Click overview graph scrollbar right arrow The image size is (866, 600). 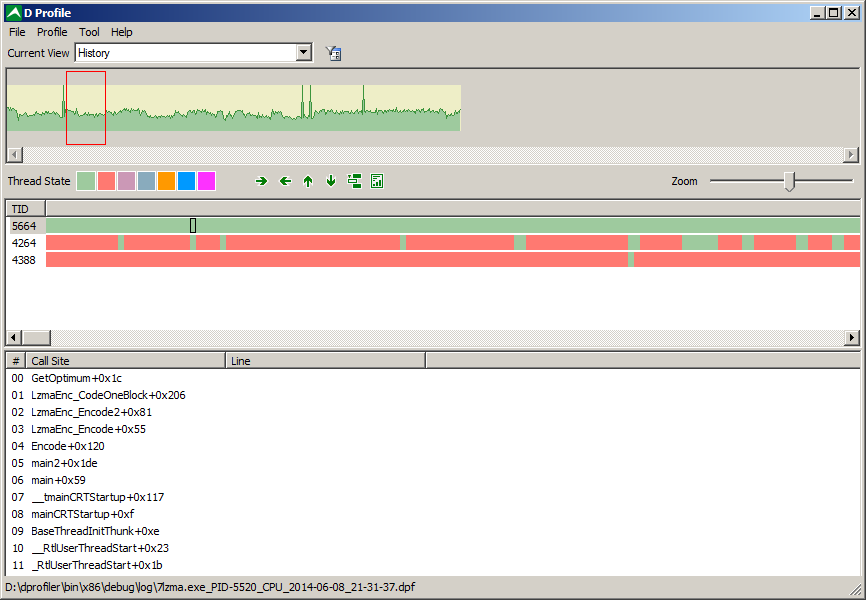click(x=851, y=155)
